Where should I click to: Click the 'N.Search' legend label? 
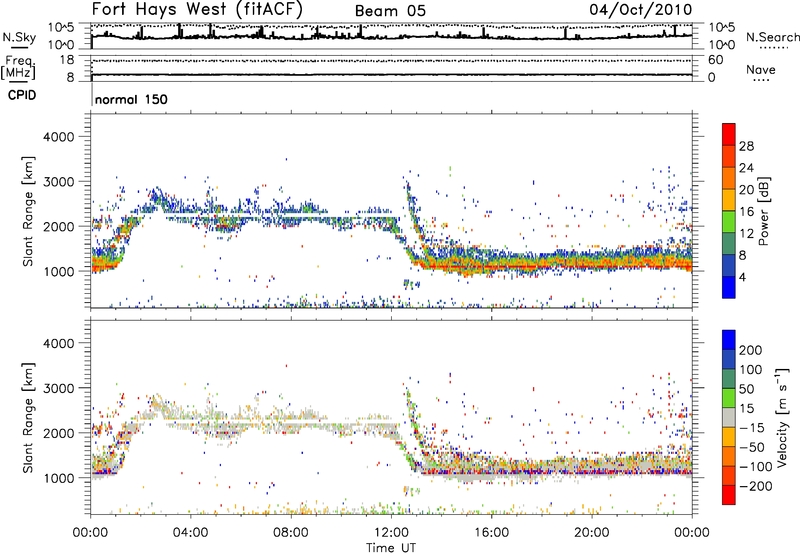pos(772,37)
